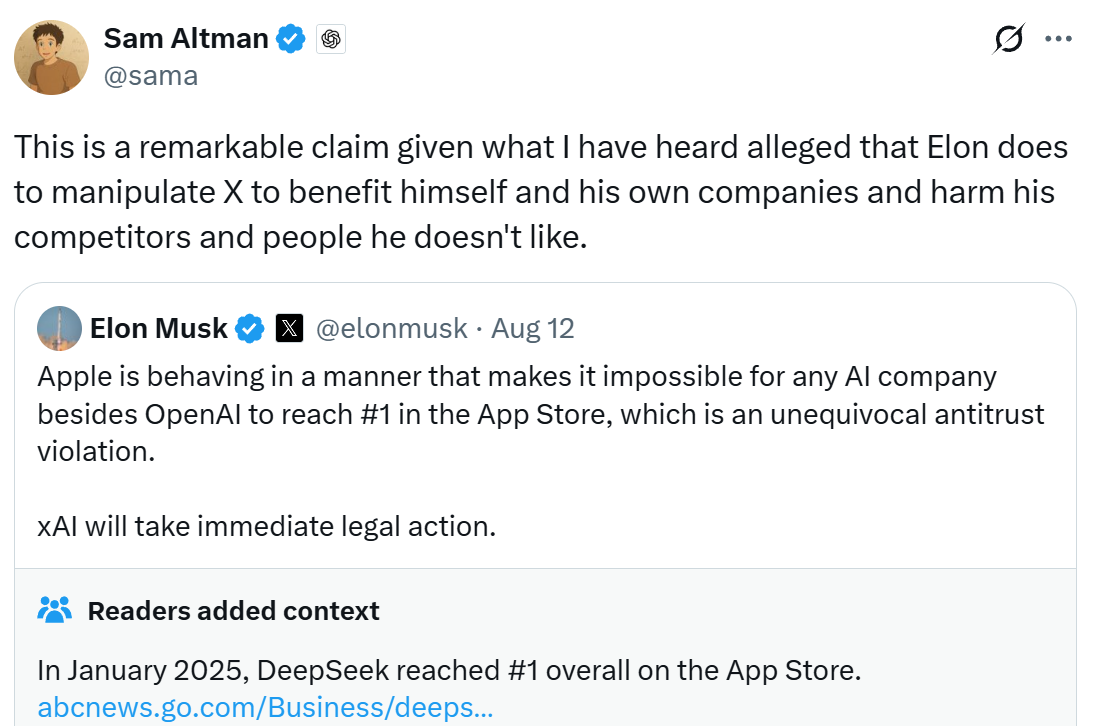Click the OpenAI affiliation badge icon
The height and width of the screenshot is (726, 1106).
(331, 39)
